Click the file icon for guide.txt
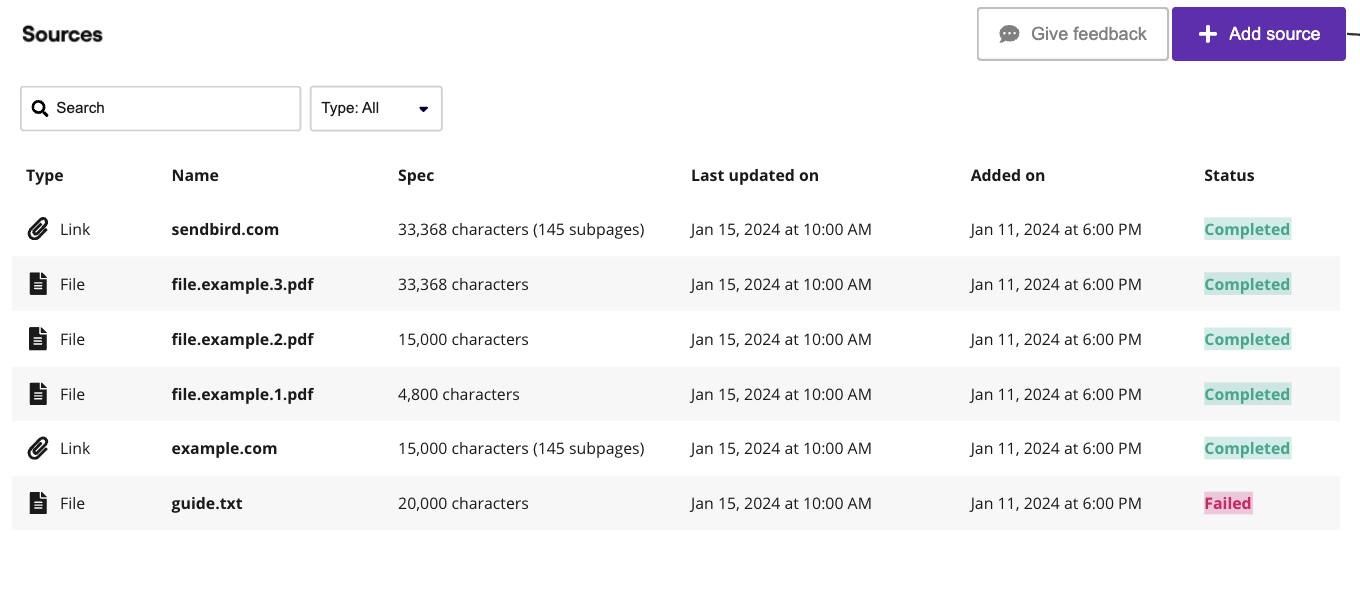Image resolution: width=1360 pixels, height=614 pixels. pos(38,503)
